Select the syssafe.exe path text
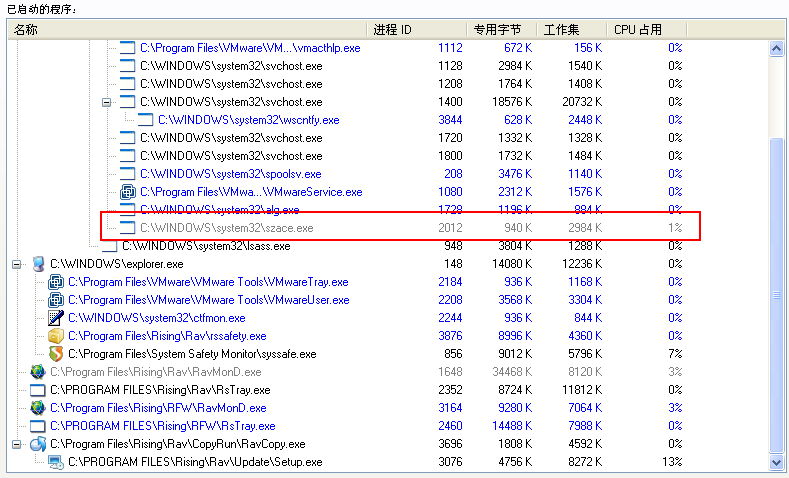This screenshot has width=789, height=478. (192, 354)
